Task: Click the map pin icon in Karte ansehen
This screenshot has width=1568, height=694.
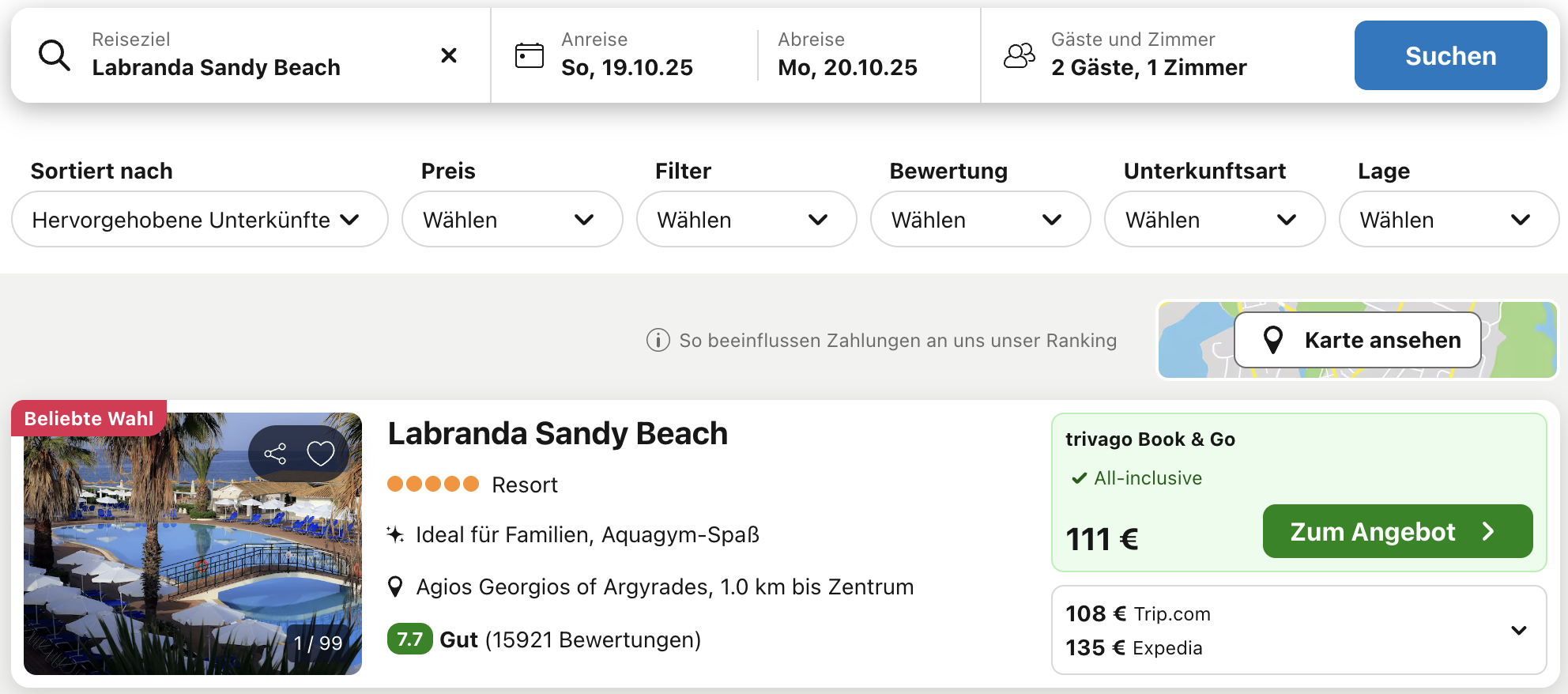Action: click(x=1272, y=340)
